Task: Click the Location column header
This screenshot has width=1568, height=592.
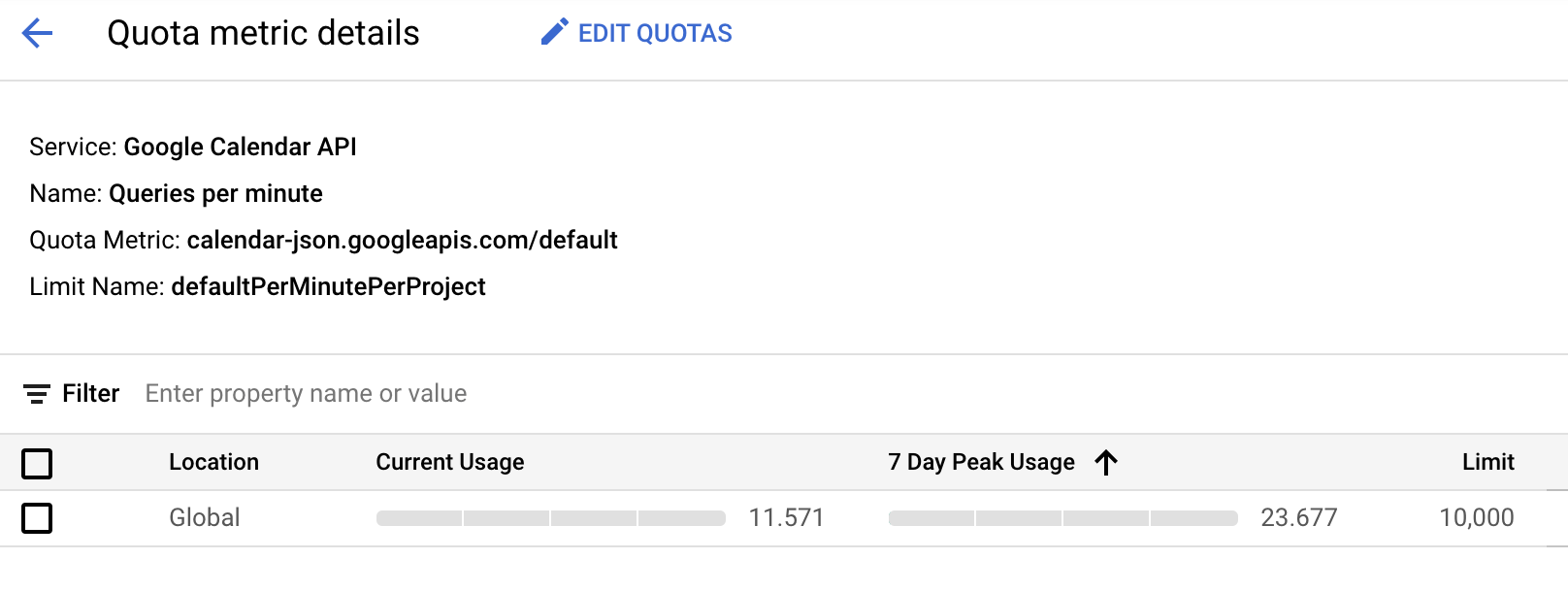Action: coord(214,462)
